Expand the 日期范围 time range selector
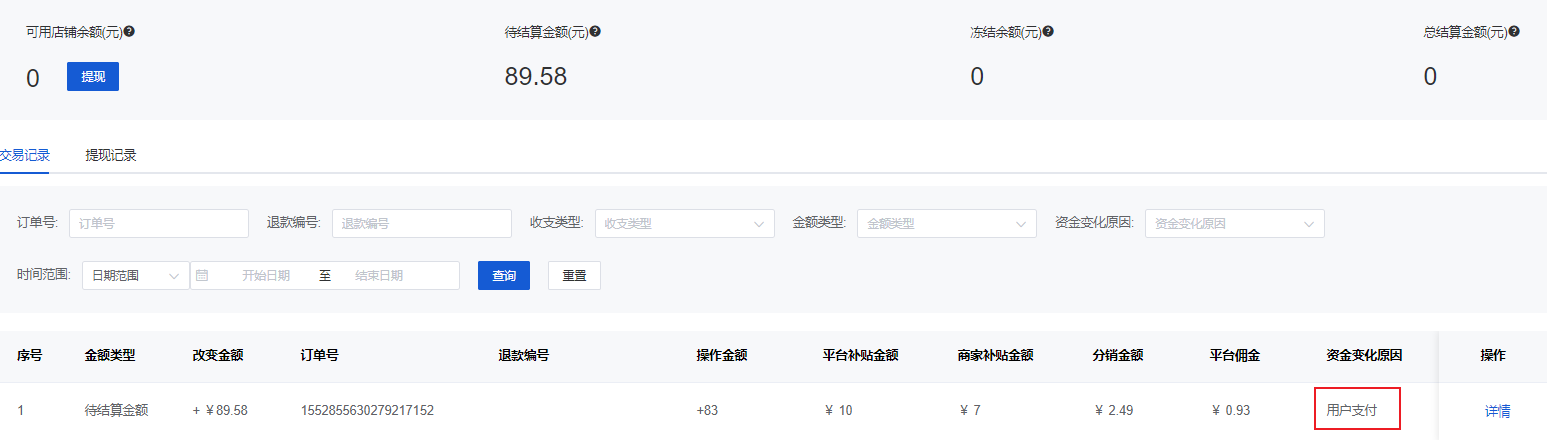This screenshot has width=1548, height=440. tap(135, 276)
